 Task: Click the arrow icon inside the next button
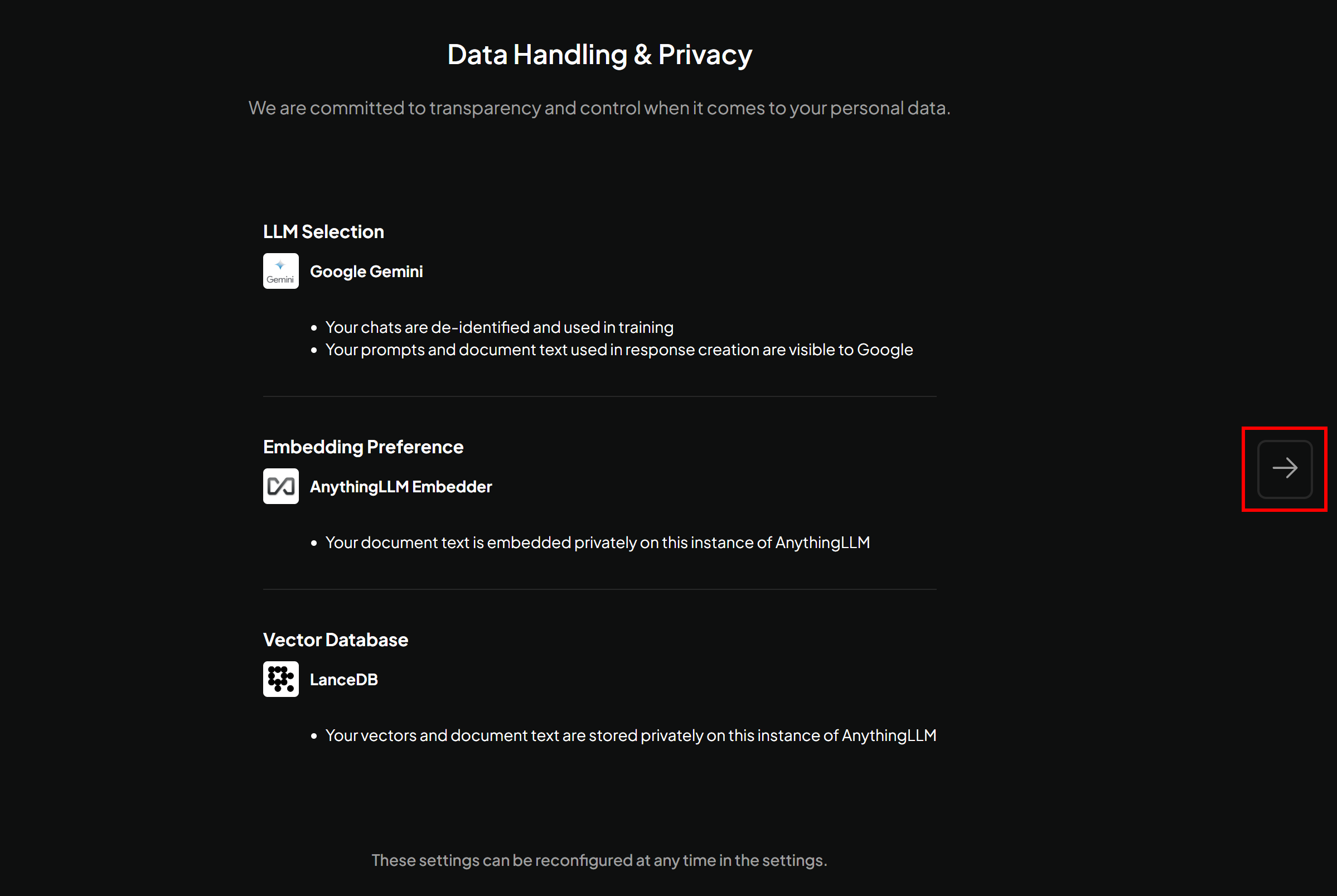[x=1285, y=468]
